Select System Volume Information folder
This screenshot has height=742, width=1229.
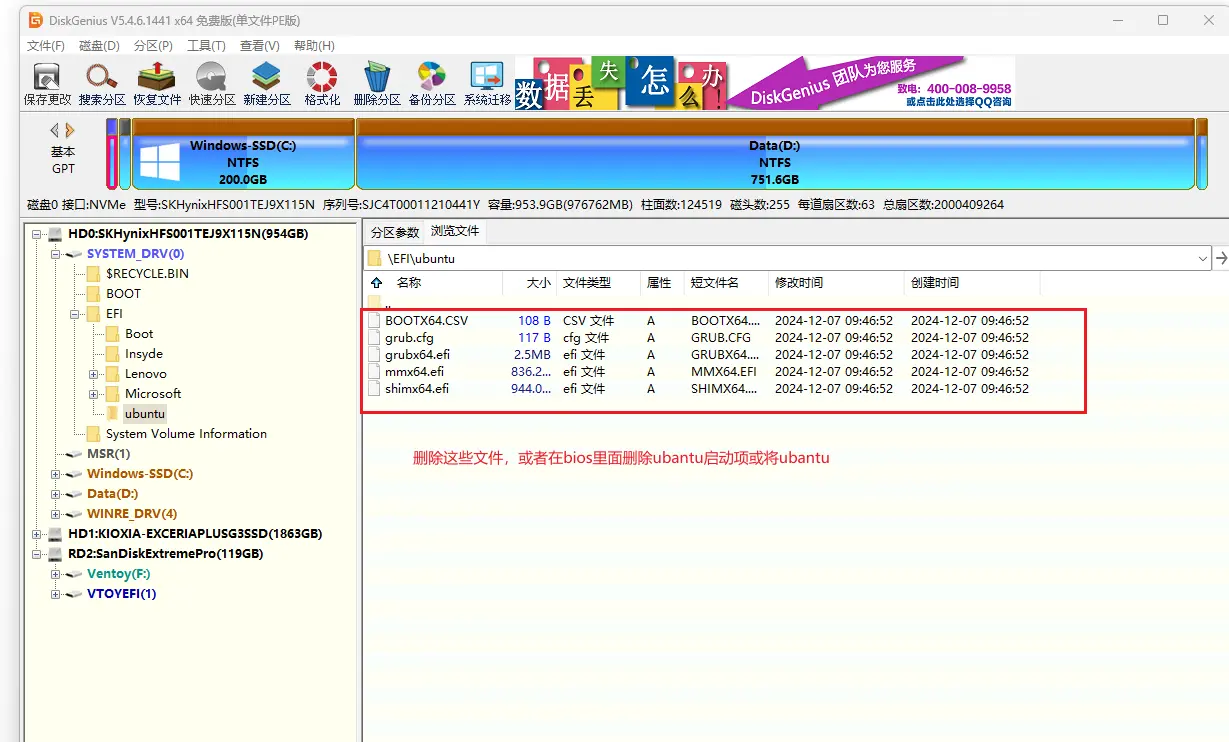(186, 434)
